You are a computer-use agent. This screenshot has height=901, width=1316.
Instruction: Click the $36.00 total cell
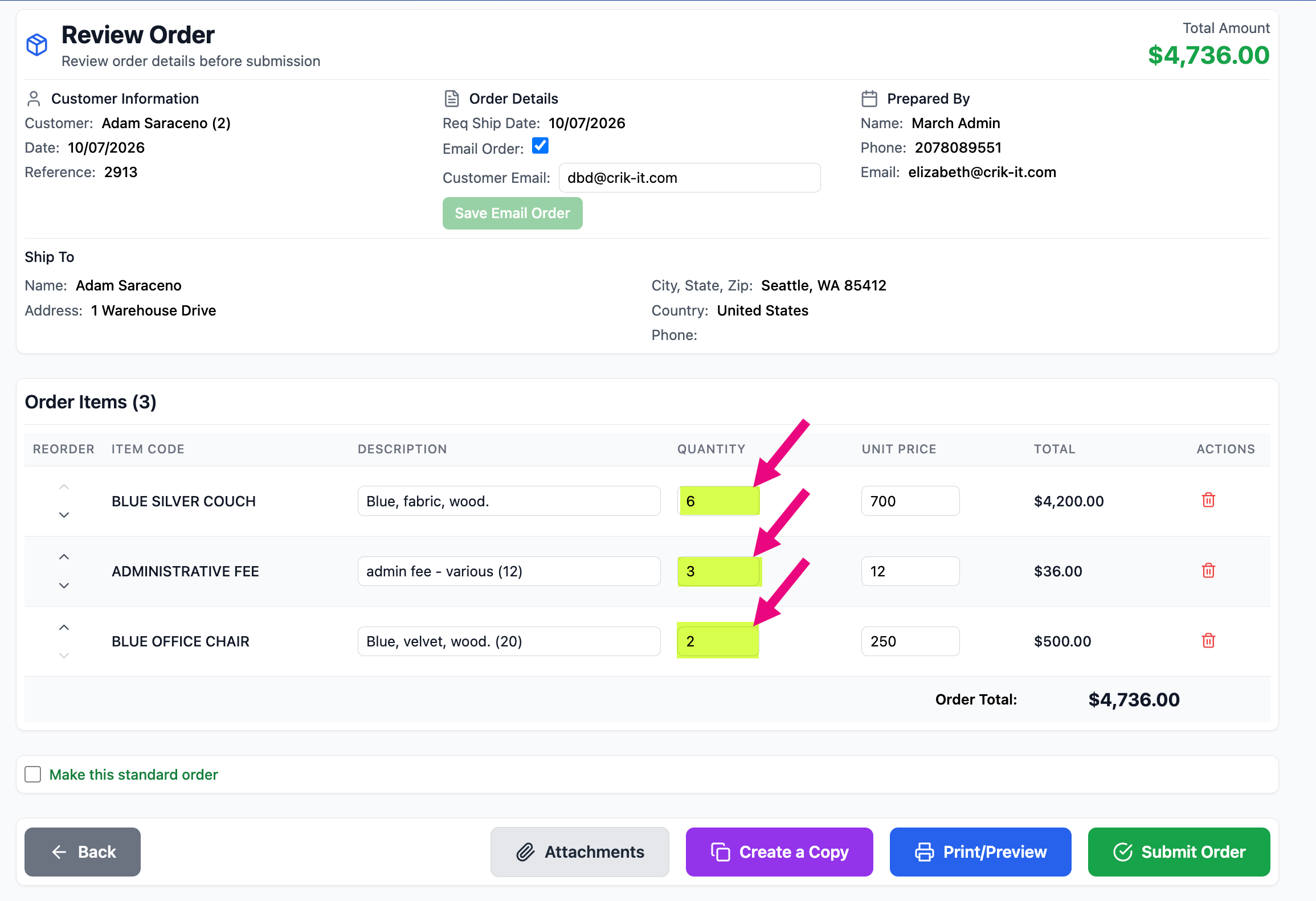1058,571
